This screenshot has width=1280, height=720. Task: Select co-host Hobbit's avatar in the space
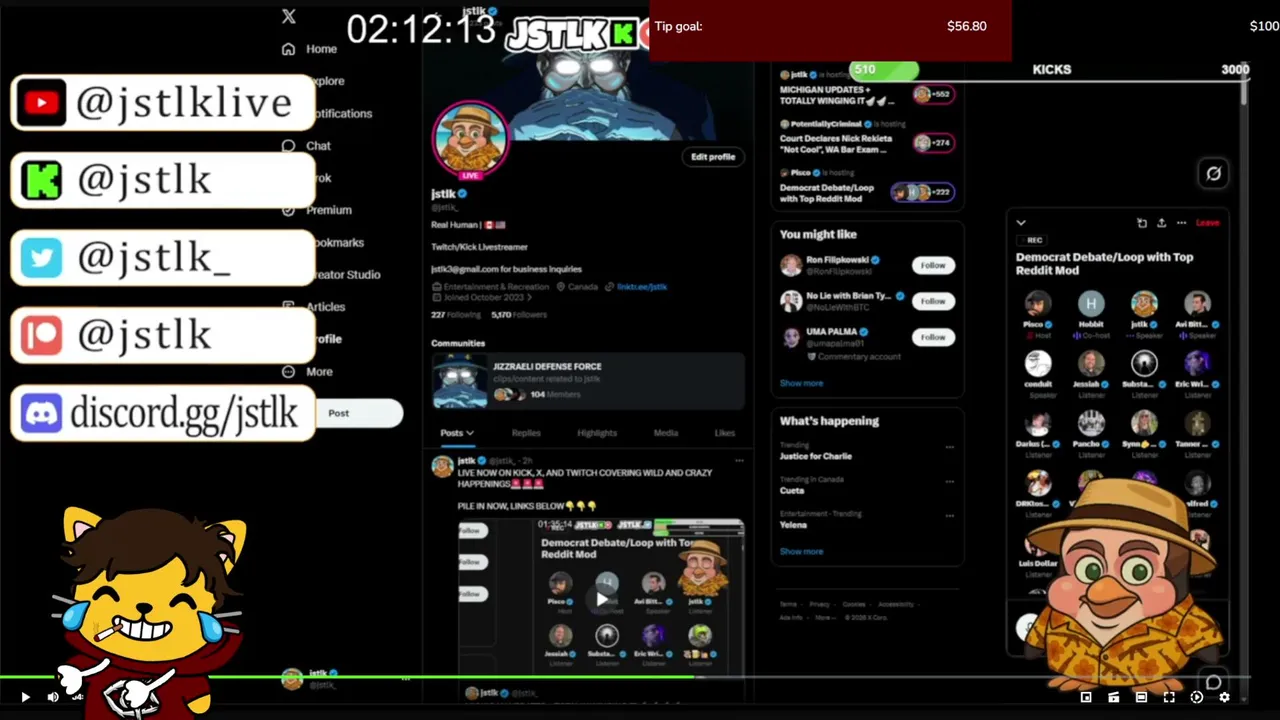click(1091, 303)
